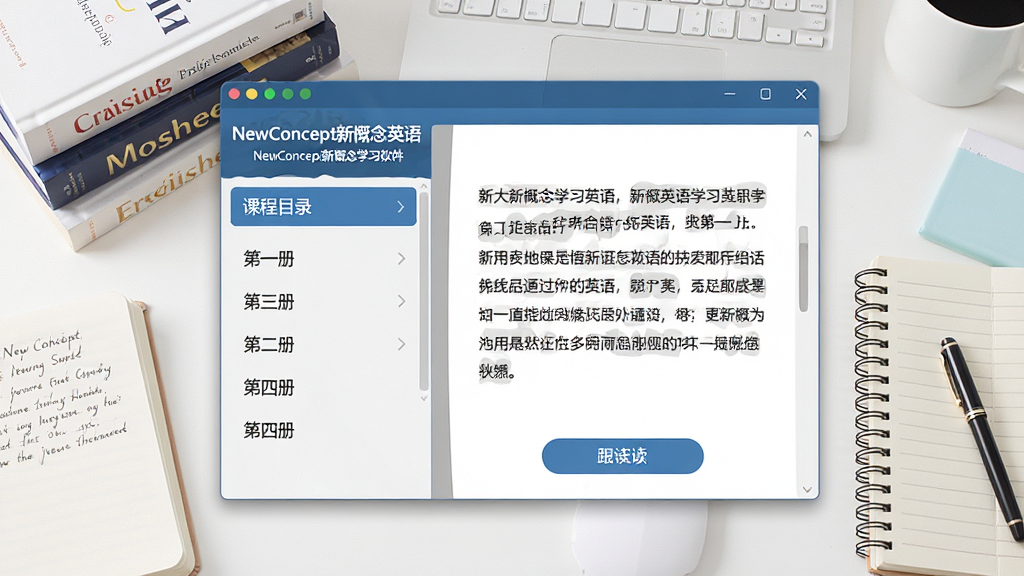Screen dimensions: 1024x576
Task: Click the NewConcept新概念英语 header title
Action: (327, 134)
